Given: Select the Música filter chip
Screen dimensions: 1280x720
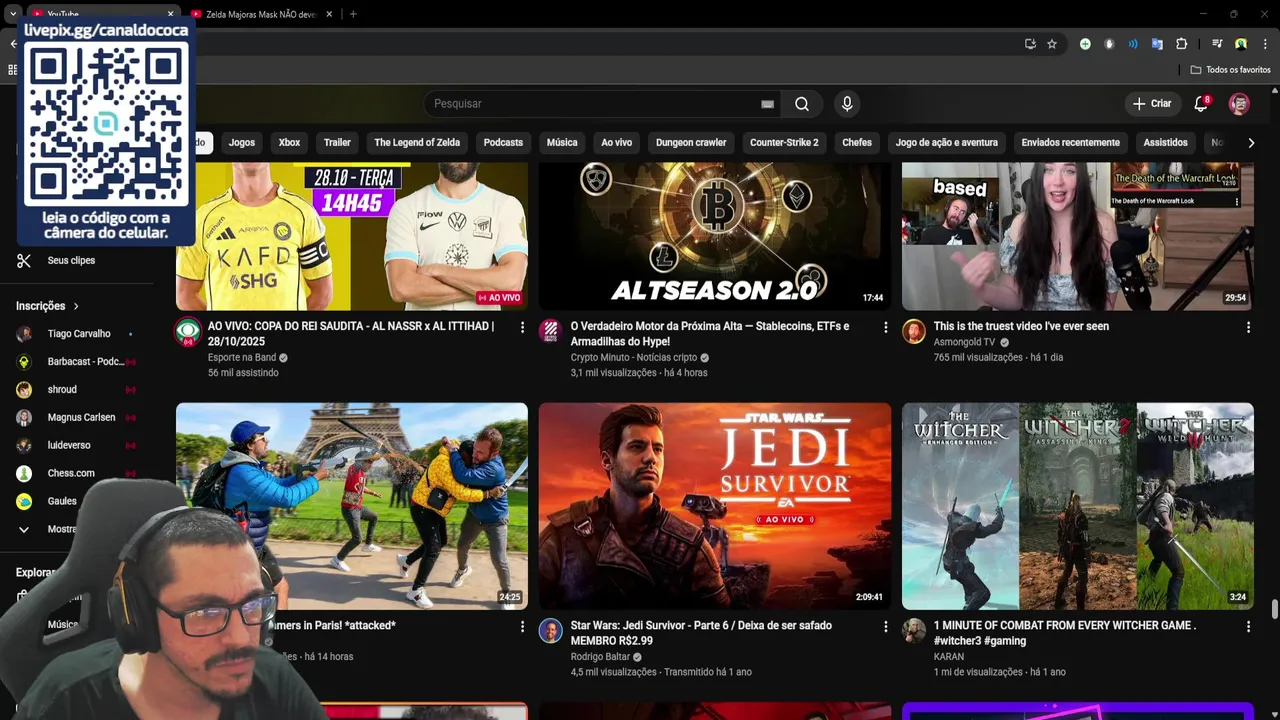Looking at the screenshot, I should coord(562,143).
